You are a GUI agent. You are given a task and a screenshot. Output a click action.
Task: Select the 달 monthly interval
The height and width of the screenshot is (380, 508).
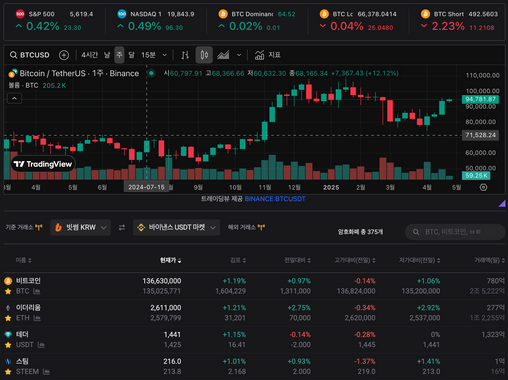[132, 55]
